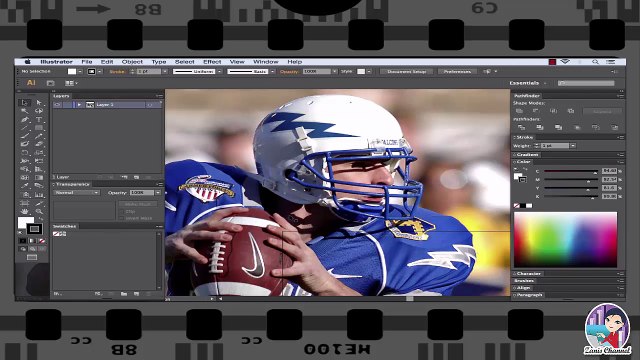Select the Hand tool

(x=24, y=211)
